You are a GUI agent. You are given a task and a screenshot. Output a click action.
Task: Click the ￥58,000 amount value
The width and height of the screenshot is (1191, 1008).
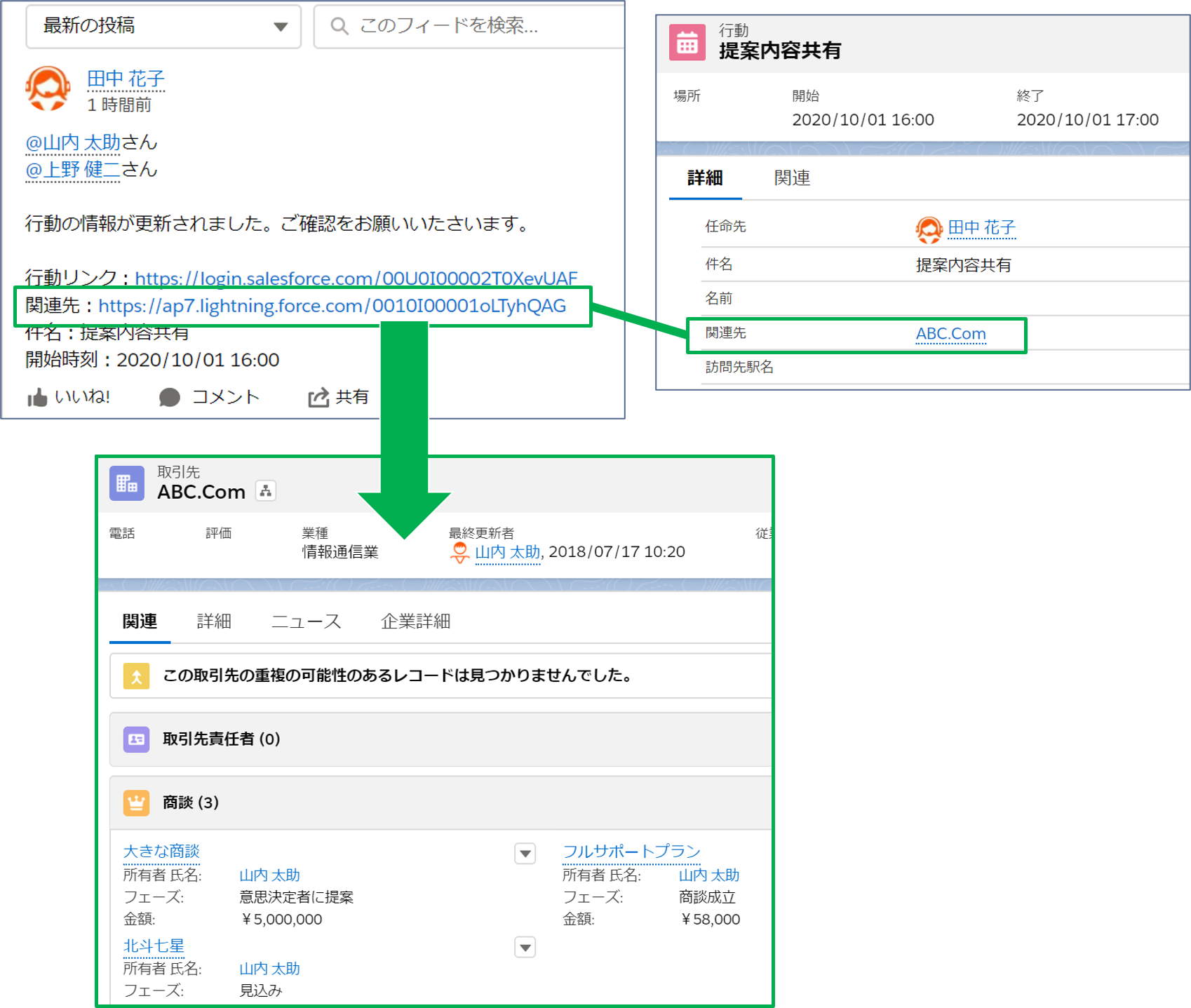tap(709, 920)
